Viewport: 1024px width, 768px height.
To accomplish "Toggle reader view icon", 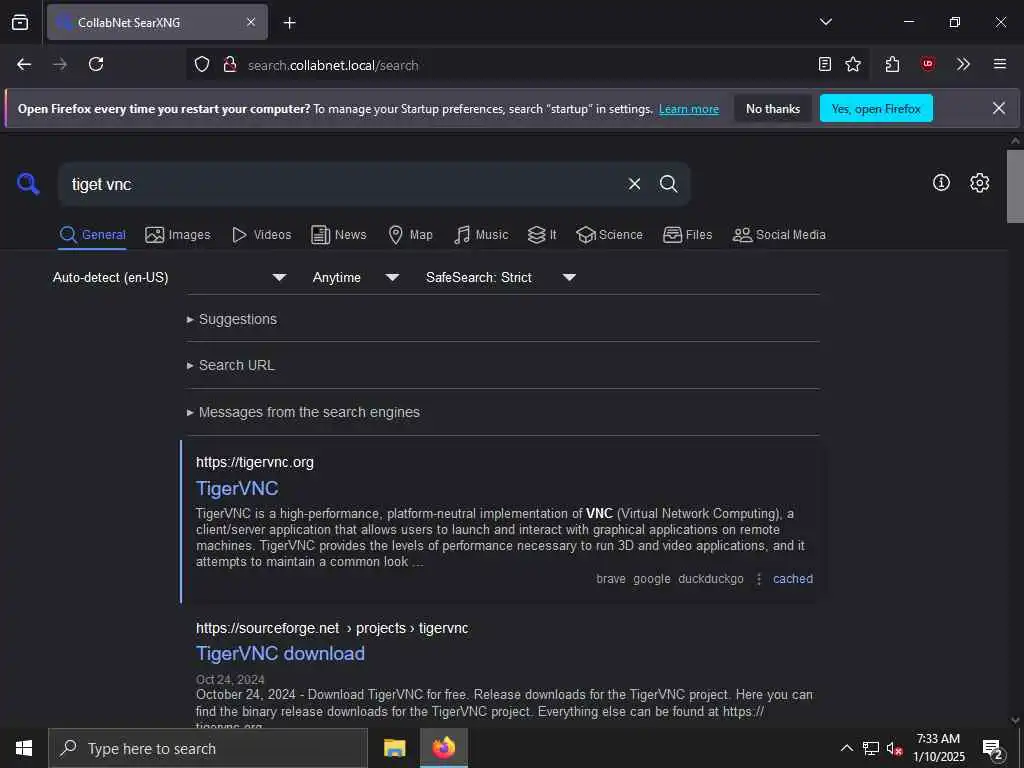I will pos(825,64).
